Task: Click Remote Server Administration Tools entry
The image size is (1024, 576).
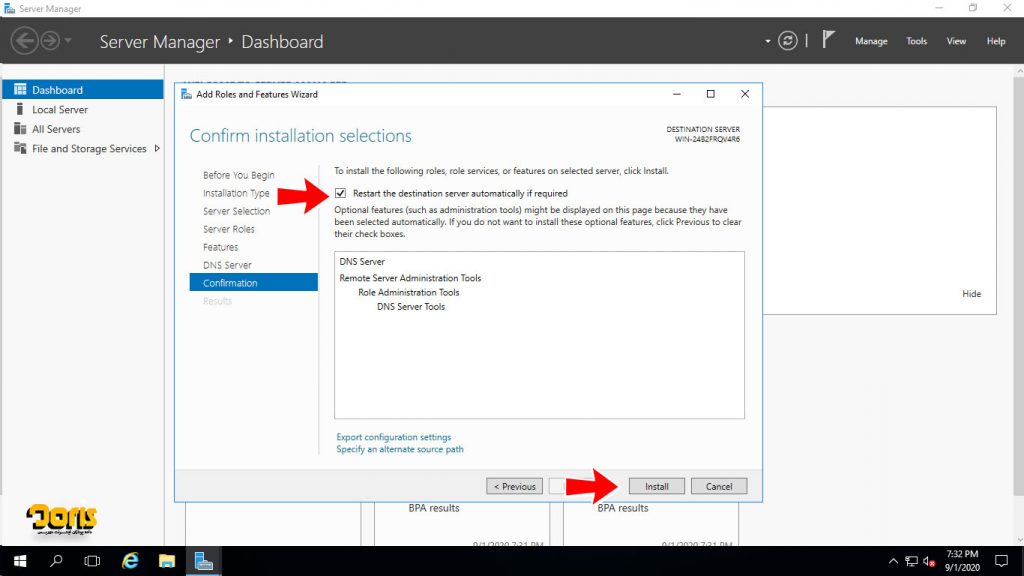Action: tap(410, 278)
